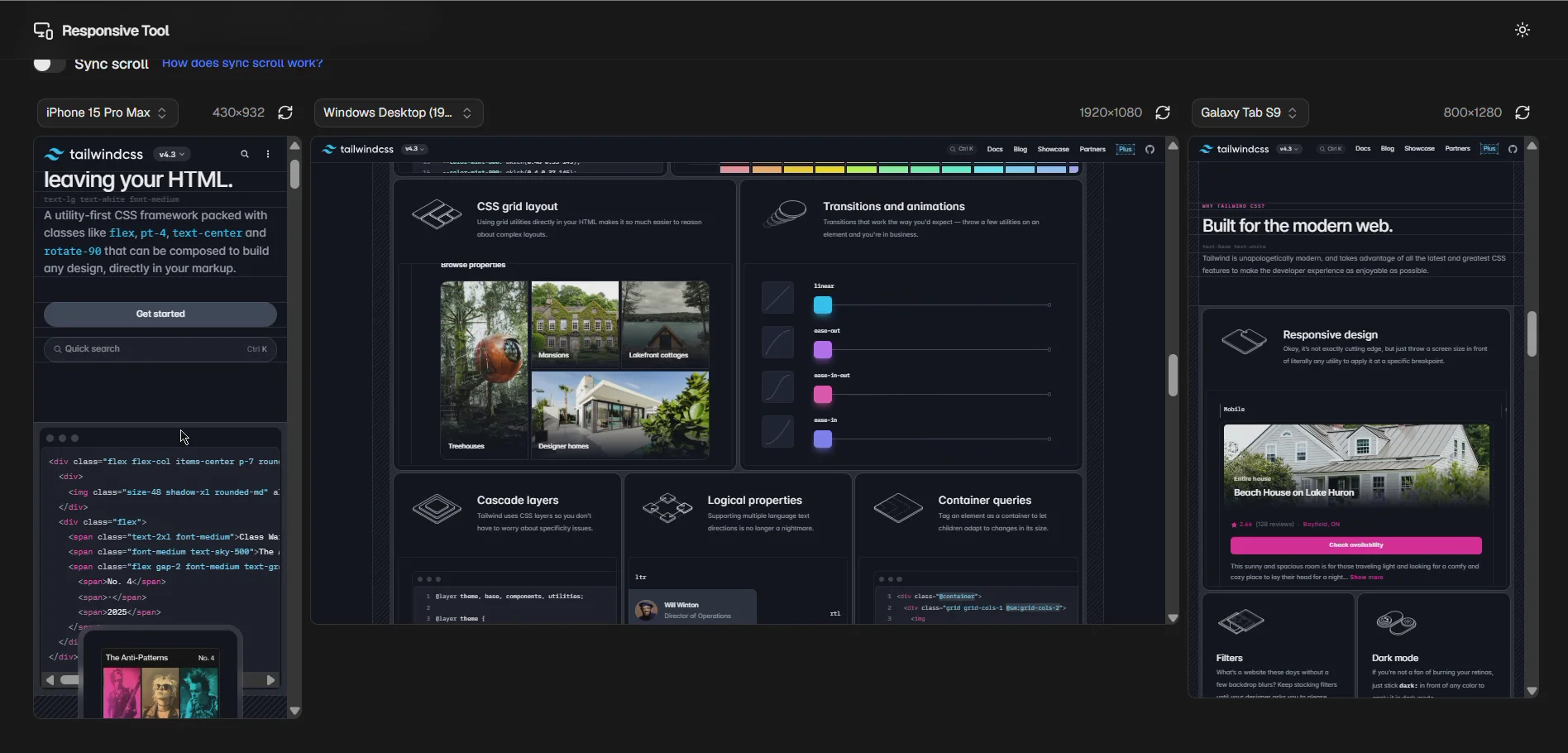The image size is (1568, 753).
Task: Click the CSS grid layout icon
Action: tap(437, 214)
